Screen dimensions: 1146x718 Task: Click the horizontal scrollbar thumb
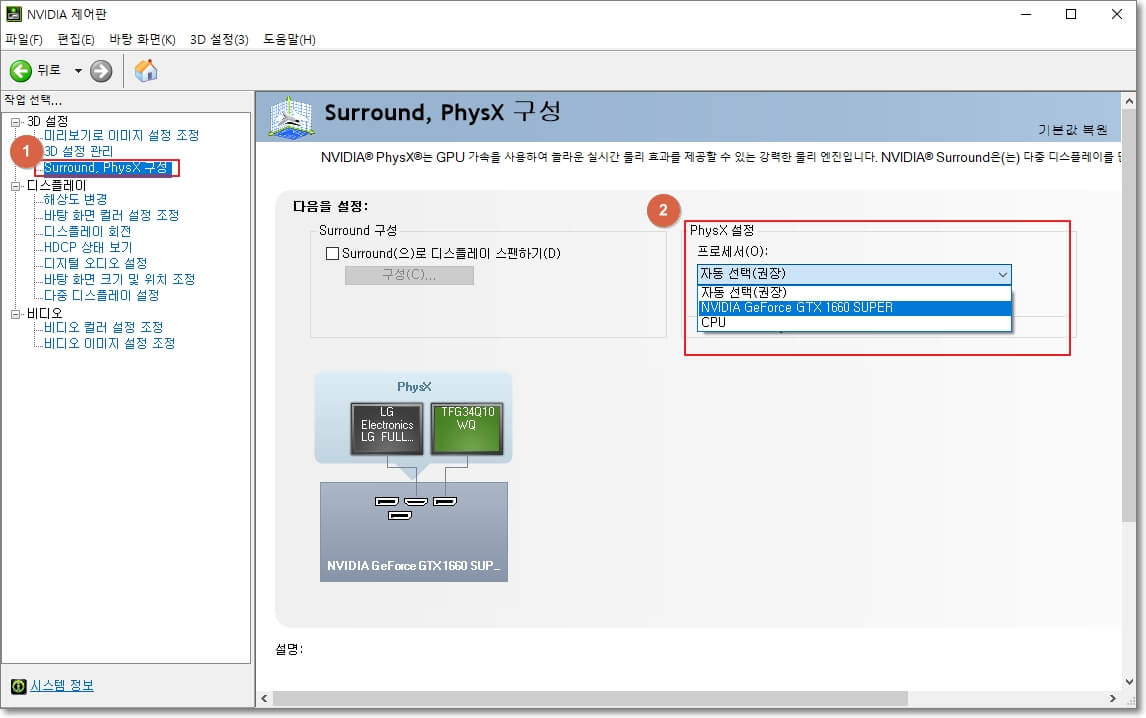(x=590, y=699)
